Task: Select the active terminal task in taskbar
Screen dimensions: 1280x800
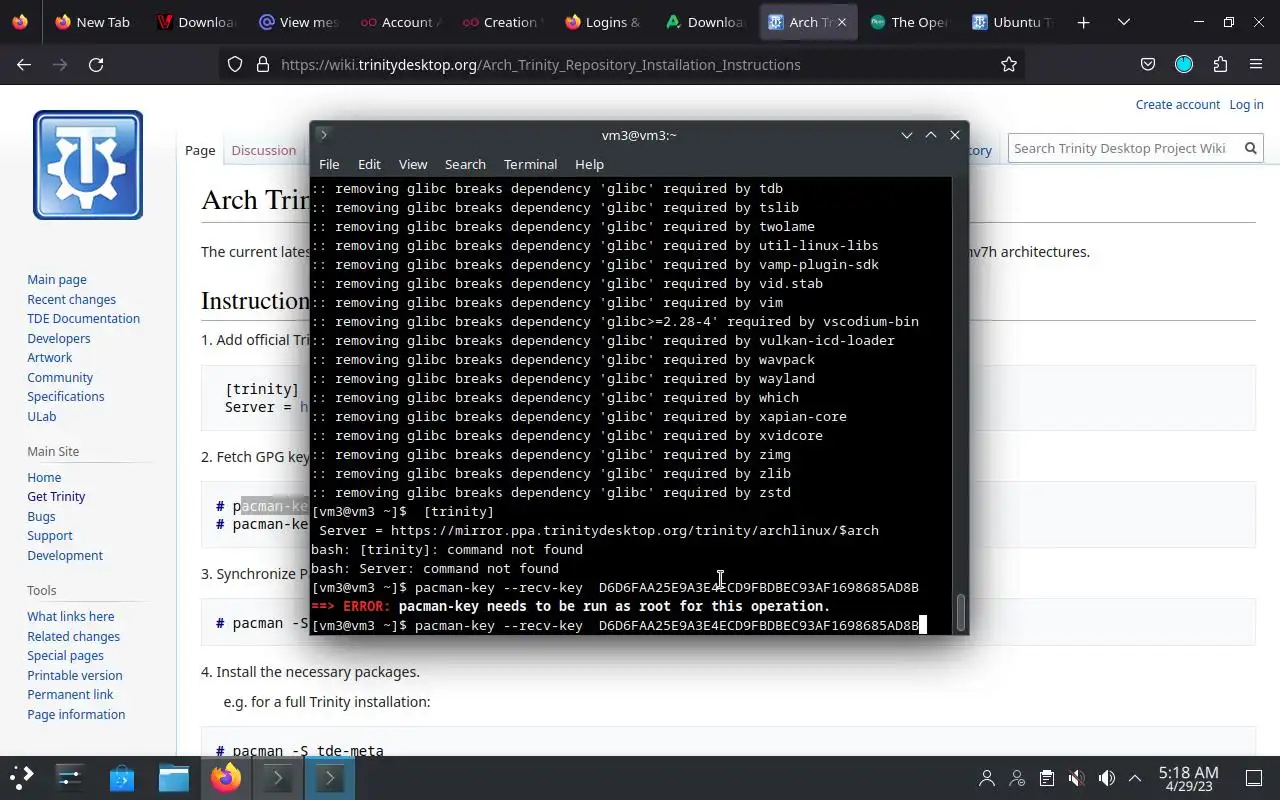Action: 330,777
